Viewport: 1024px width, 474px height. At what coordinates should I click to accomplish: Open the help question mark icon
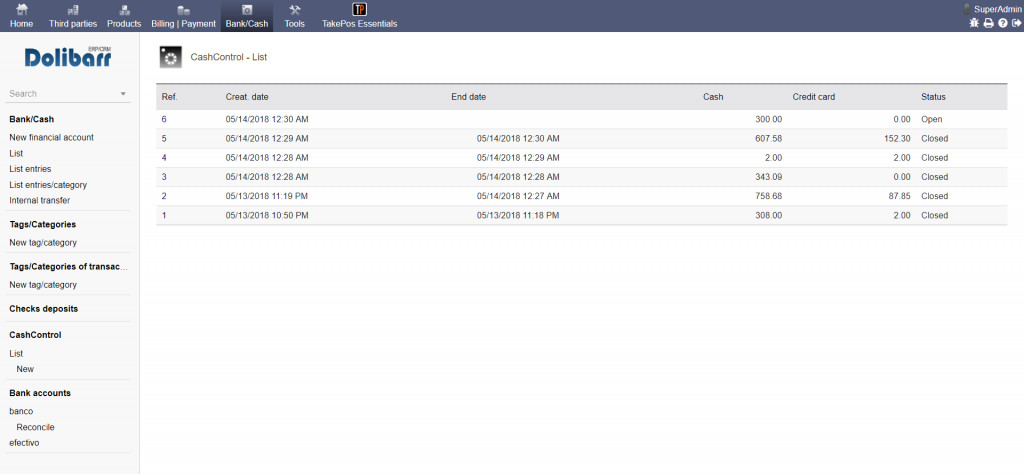[x=1002, y=23]
